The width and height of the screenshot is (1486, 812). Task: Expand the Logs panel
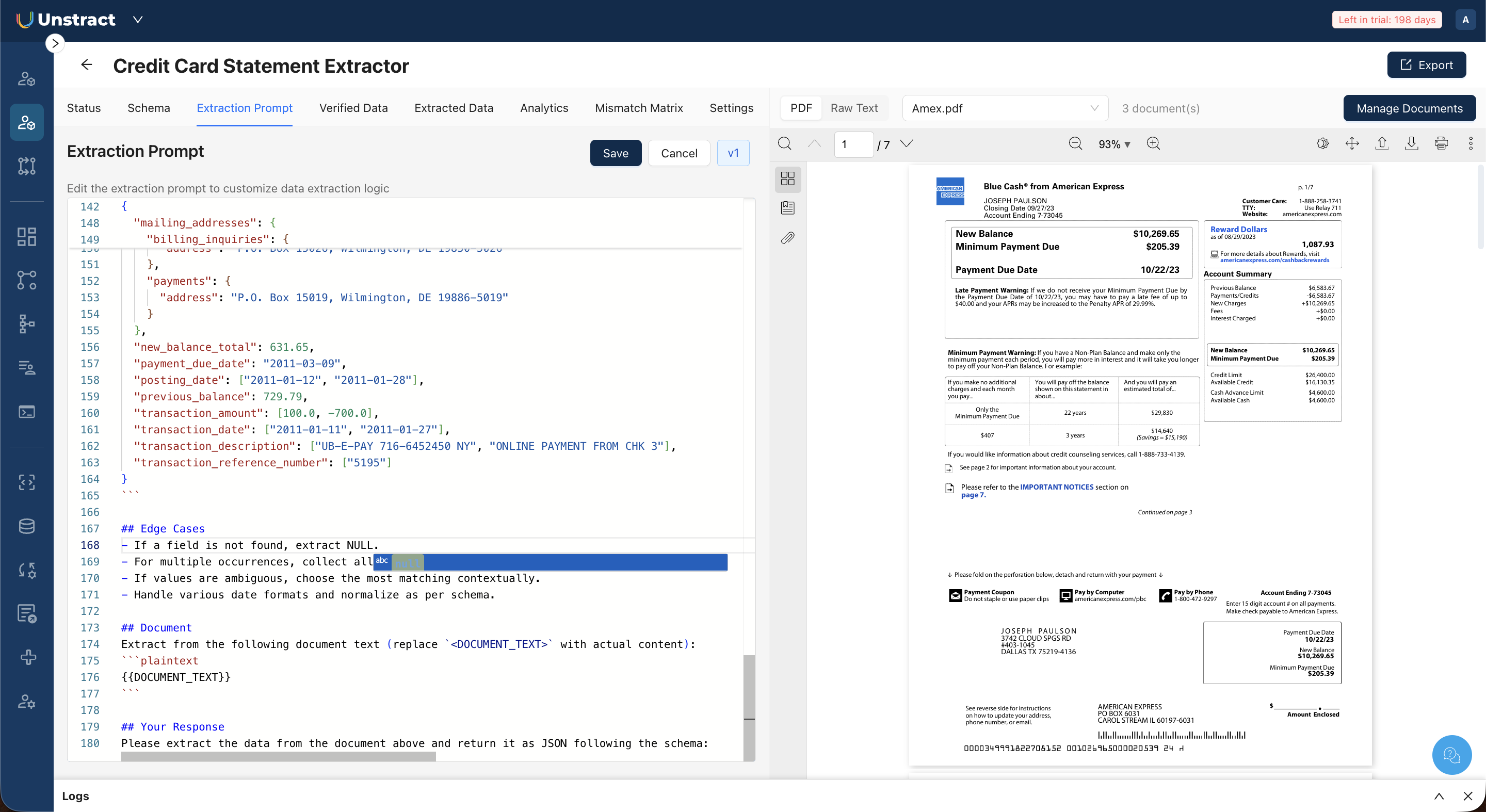pos(1439,797)
